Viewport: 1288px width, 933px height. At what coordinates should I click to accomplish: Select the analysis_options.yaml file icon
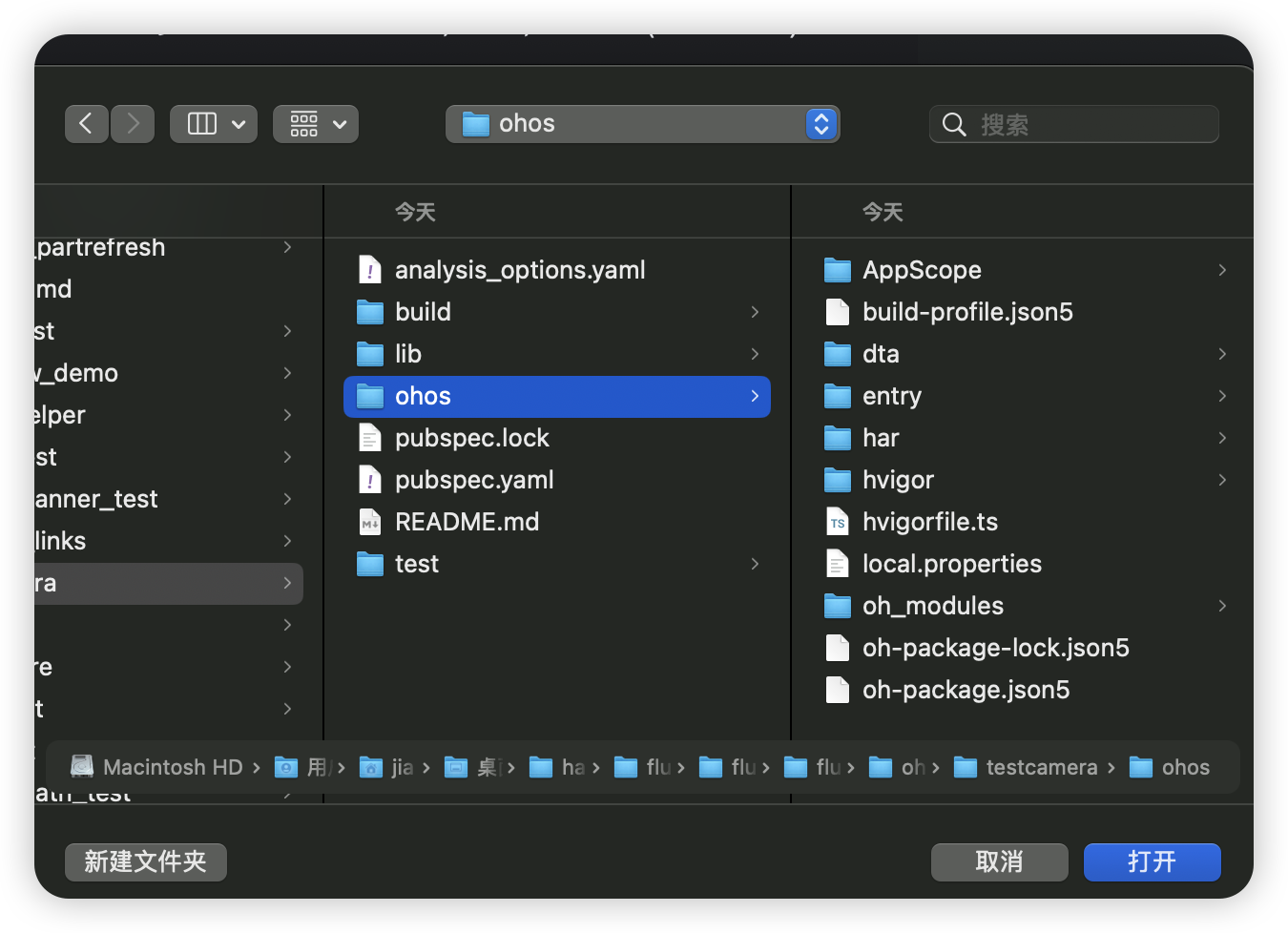[370, 270]
